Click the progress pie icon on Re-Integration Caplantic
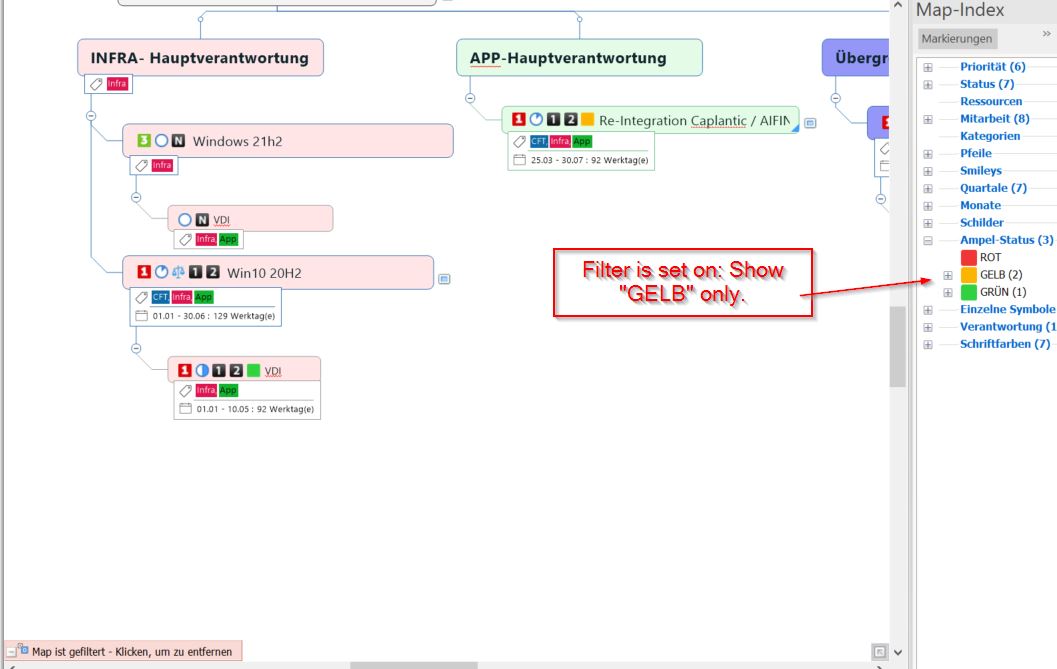Screen dimensions: 1057x669 [536, 120]
